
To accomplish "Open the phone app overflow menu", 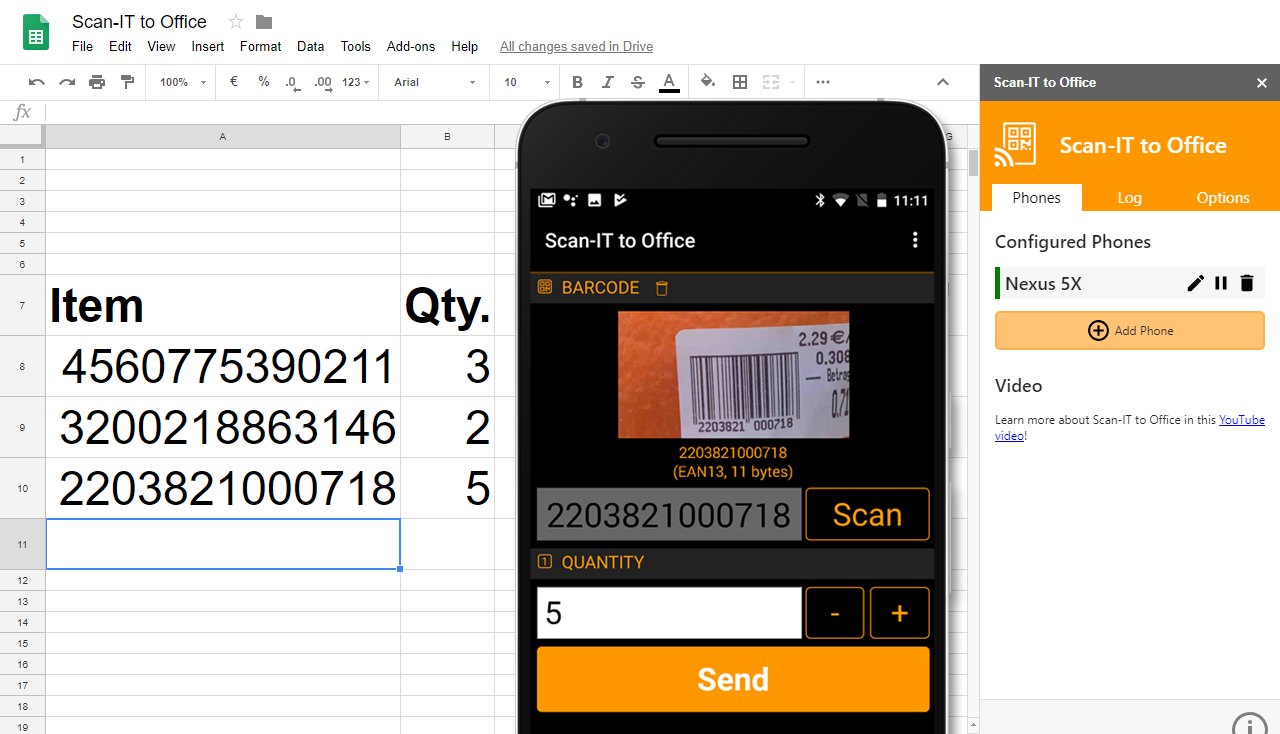I will (x=914, y=240).
